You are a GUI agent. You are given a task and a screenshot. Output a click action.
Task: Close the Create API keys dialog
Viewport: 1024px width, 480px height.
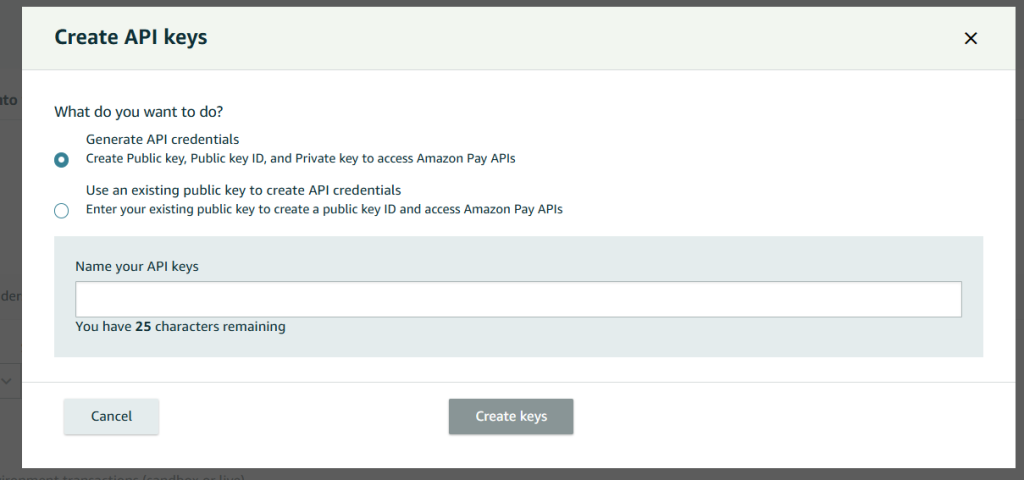[969, 38]
